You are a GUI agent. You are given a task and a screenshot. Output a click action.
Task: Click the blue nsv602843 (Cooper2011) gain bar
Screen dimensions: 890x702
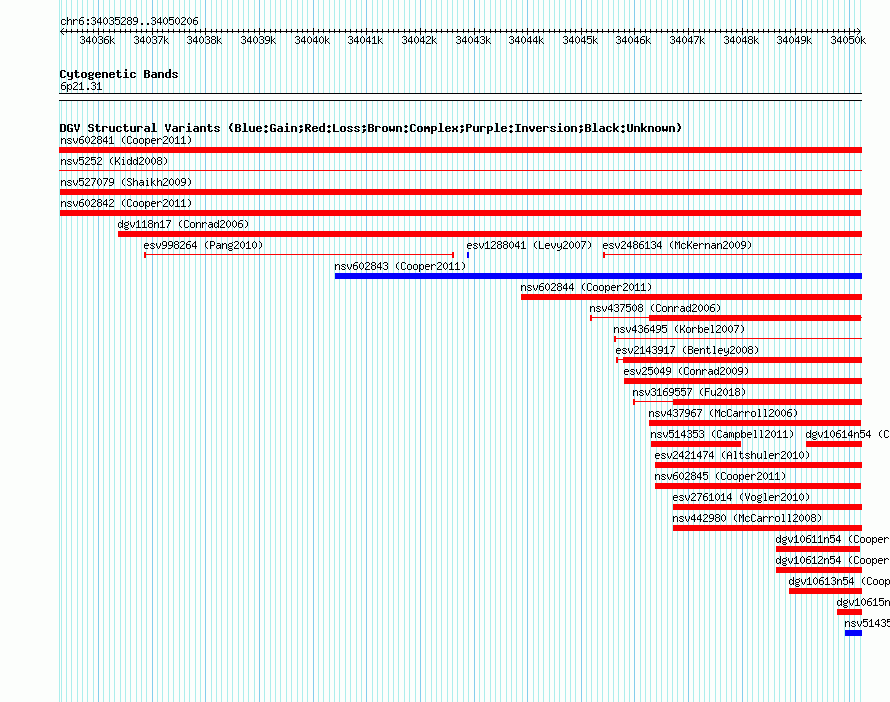[598, 276]
